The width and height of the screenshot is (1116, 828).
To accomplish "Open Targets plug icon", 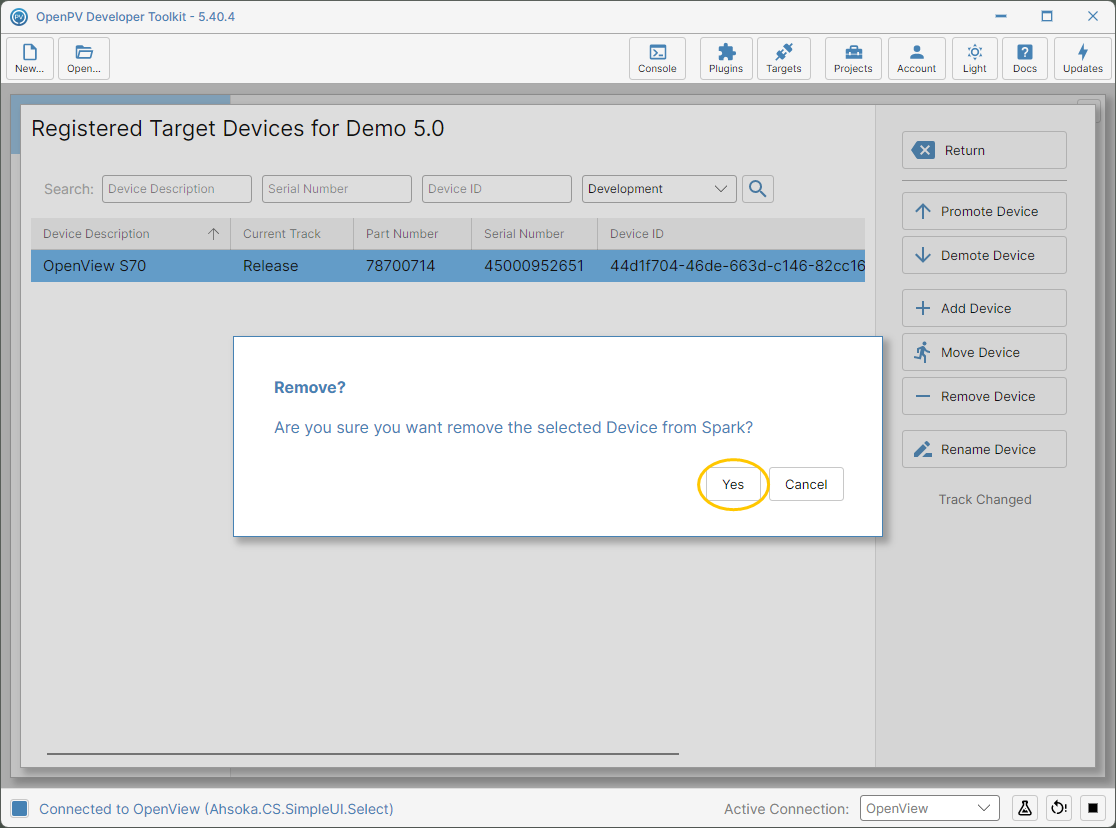I will [784, 58].
